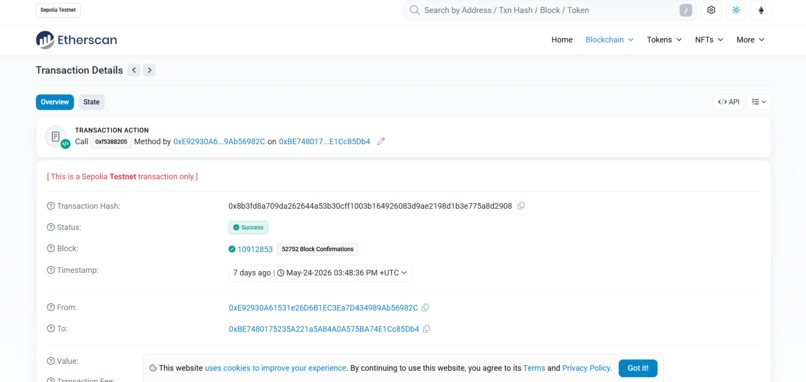The height and width of the screenshot is (382, 806).
Task: Click the Transaction Details heading
Action: point(79,70)
